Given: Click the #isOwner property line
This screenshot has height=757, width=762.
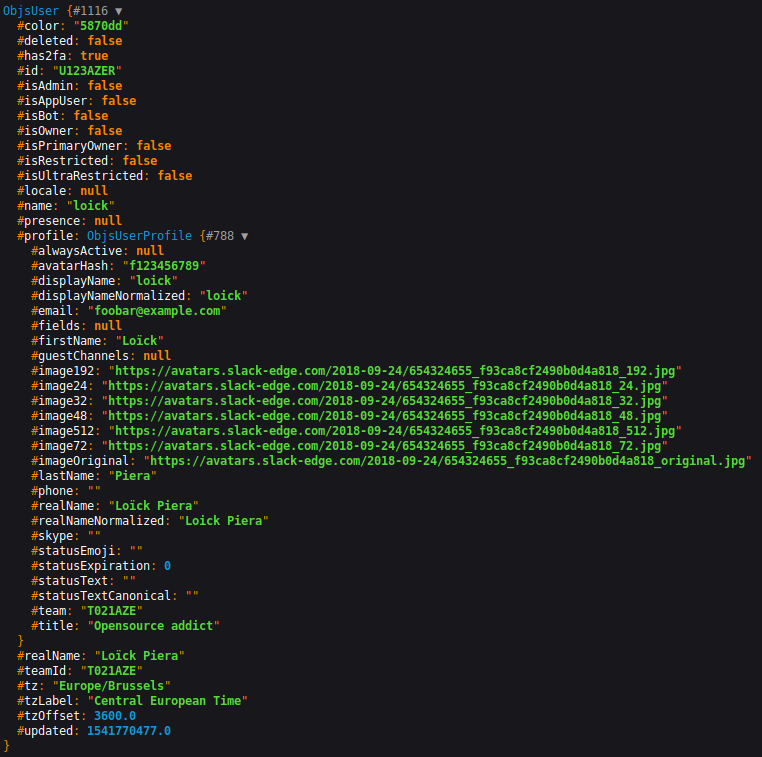Looking at the screenshot, I should click(x=69, y=131).
